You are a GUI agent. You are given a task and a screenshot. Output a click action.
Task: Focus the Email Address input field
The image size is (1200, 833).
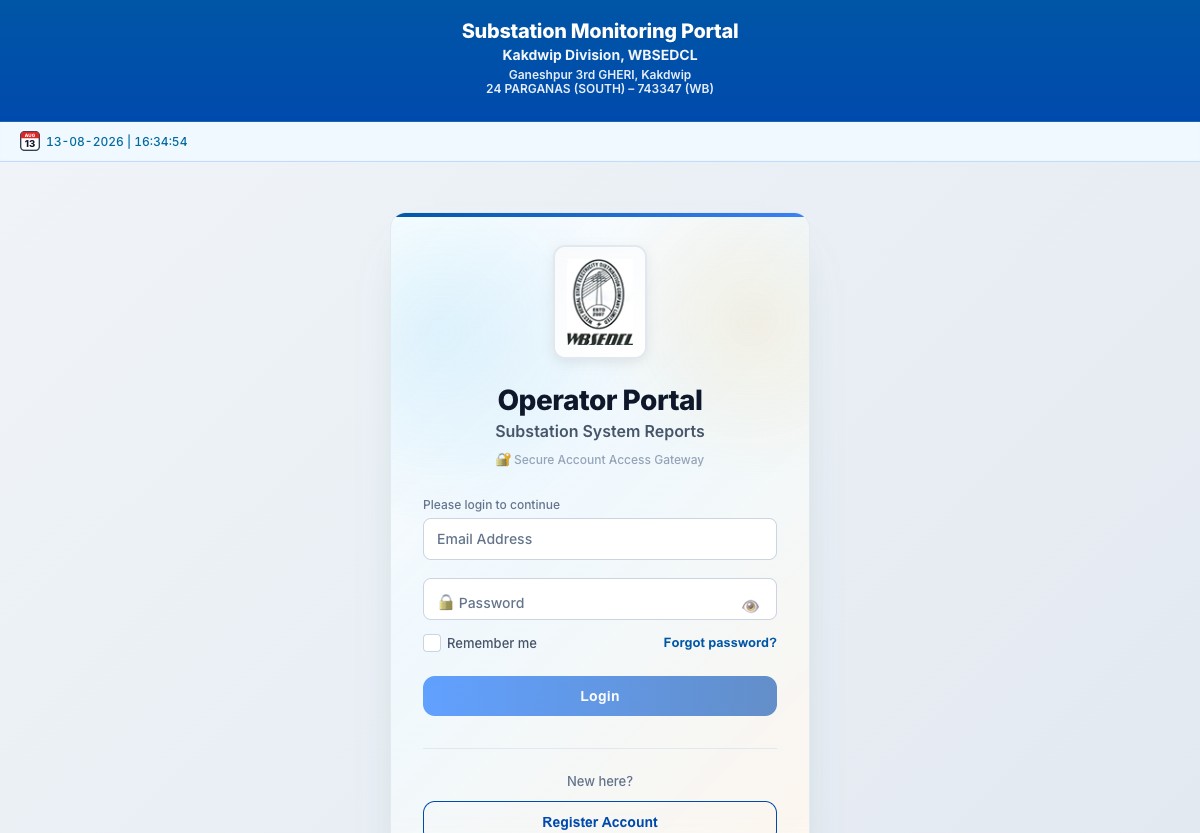click(x=600, y=539)
